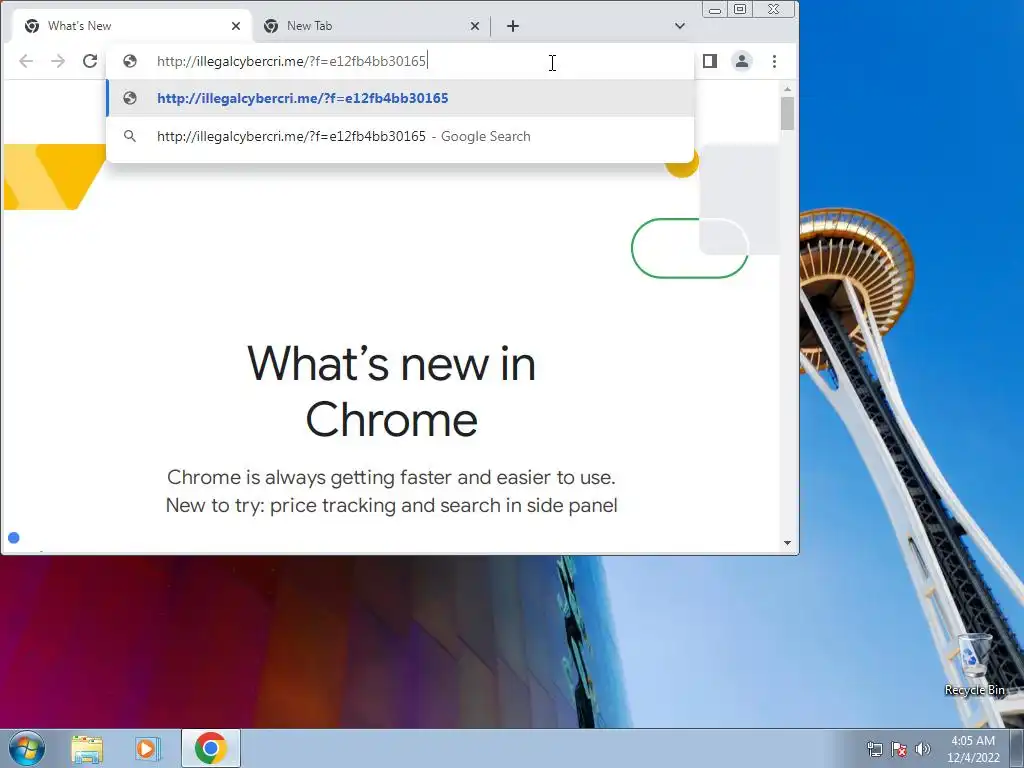Click the globe icon in the address bar

[130, 61]
